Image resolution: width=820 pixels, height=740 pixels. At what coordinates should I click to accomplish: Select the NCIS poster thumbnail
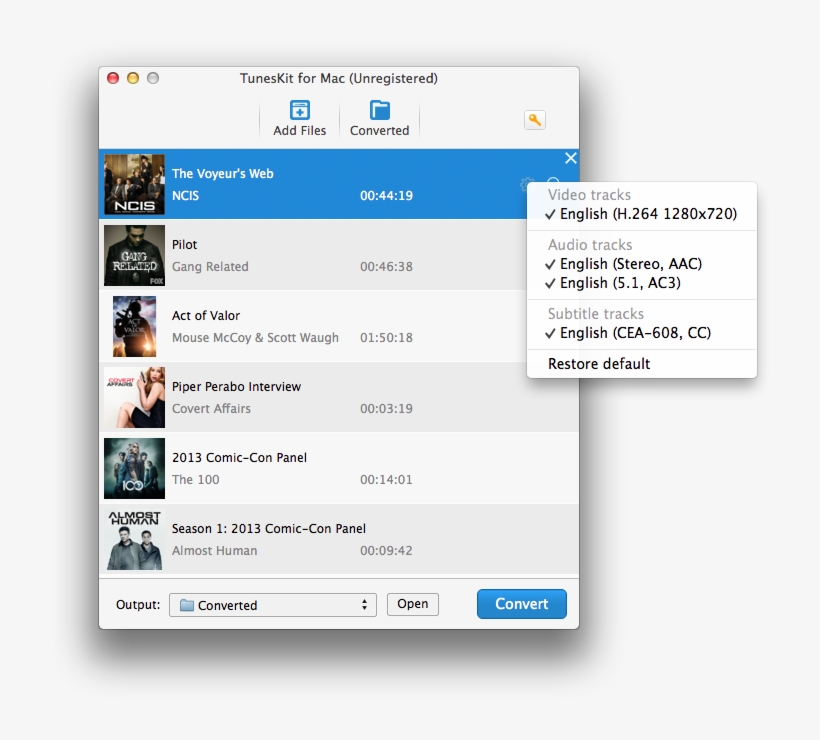[134, 184]
